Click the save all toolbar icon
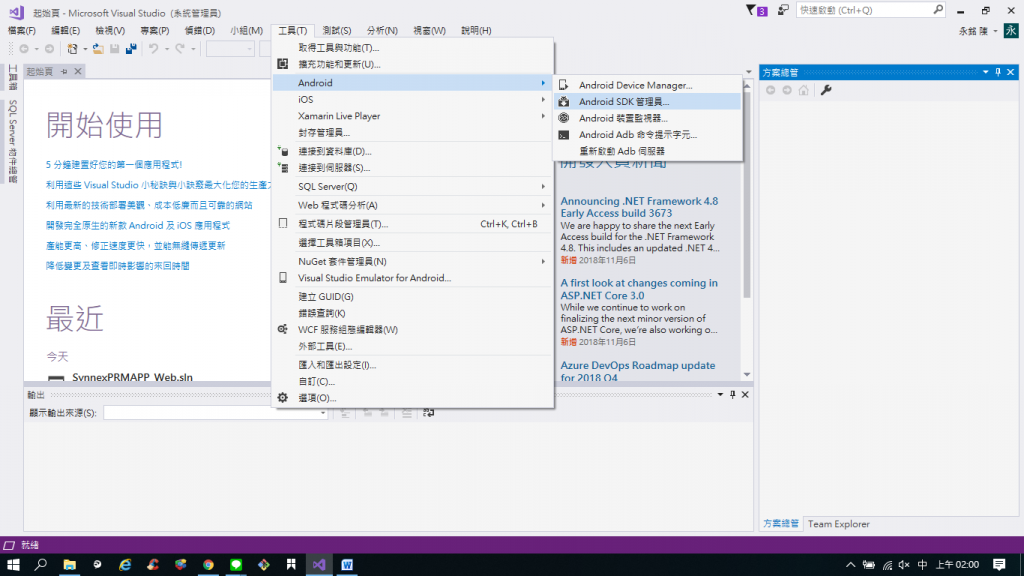Image resolution: width=1024 pixels, height=576 pixels. click(x=131, y=49)
